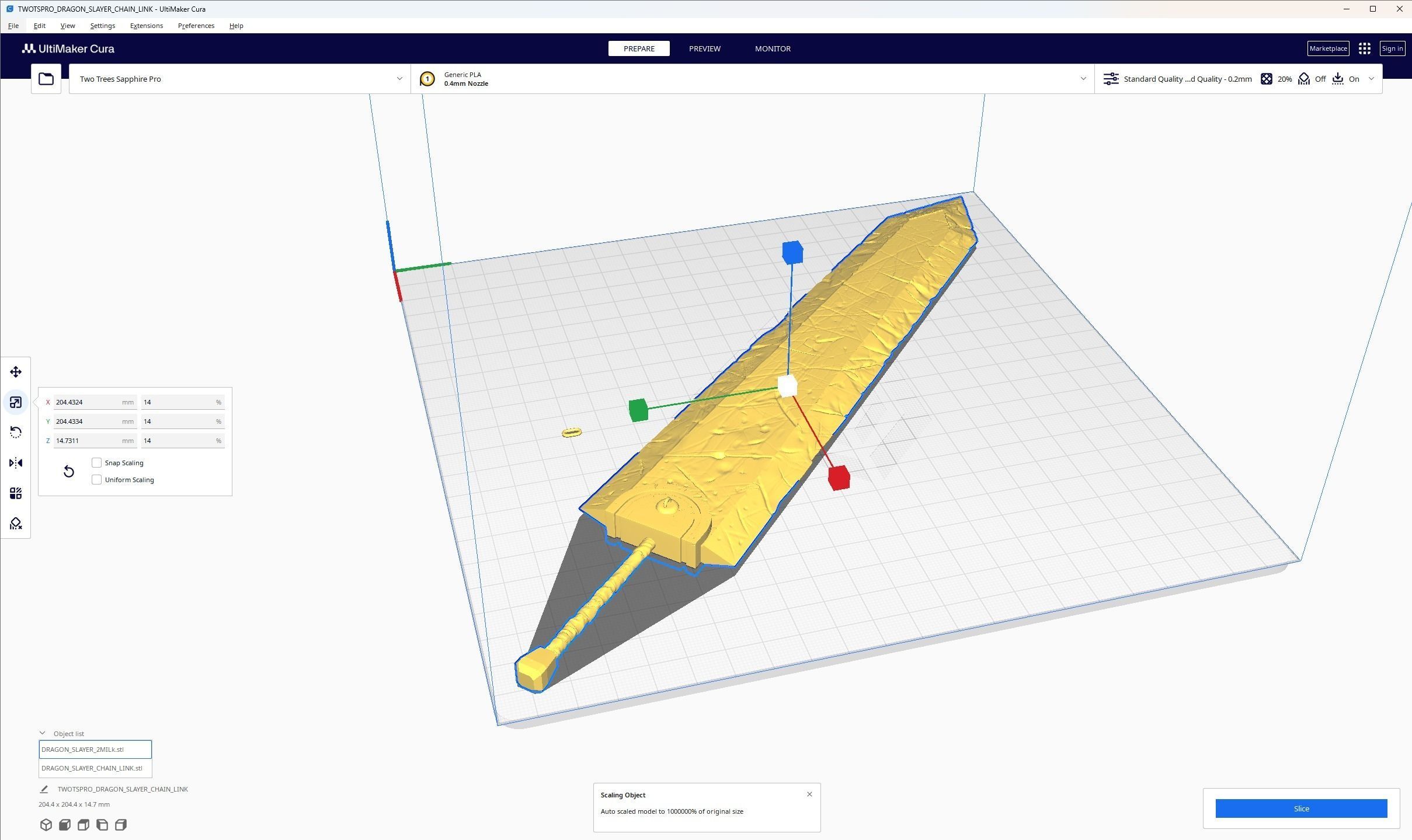
Task: Open the View menu
Action: (x=68, y=26)
